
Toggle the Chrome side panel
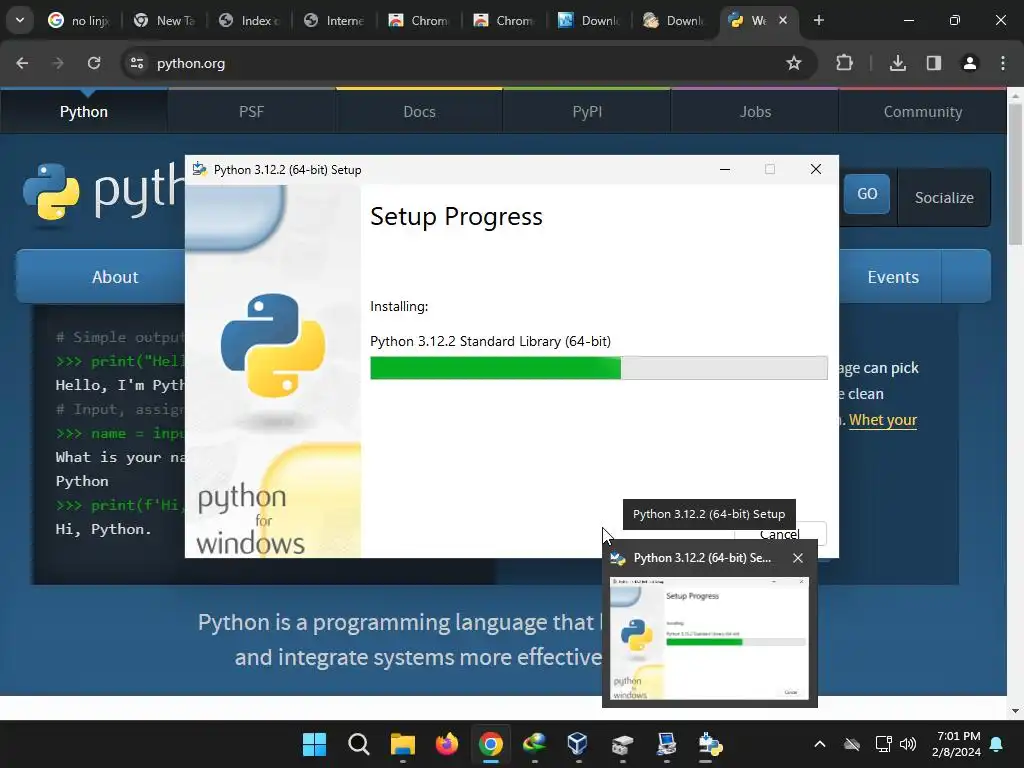click(x=934, y=63)
